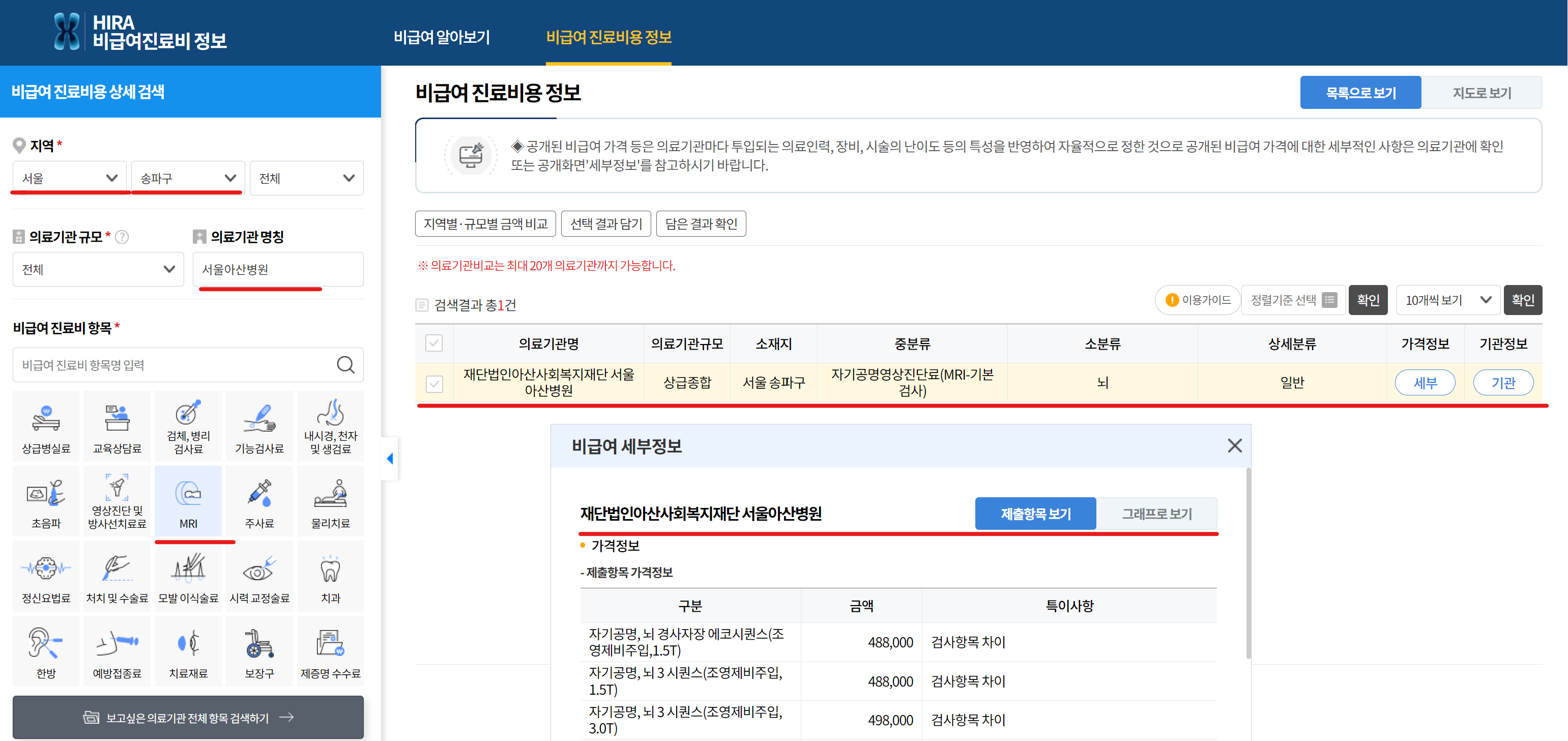The image size is (1568, 741).
Task: Click the search magnifier in 항목명 field
Action: [x=345, y=365]
